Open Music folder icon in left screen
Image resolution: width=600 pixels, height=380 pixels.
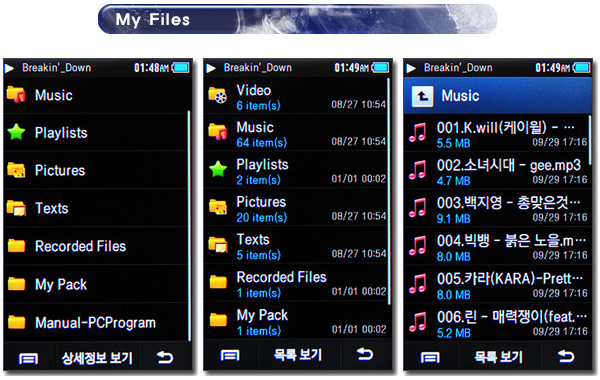coord(16,95)
